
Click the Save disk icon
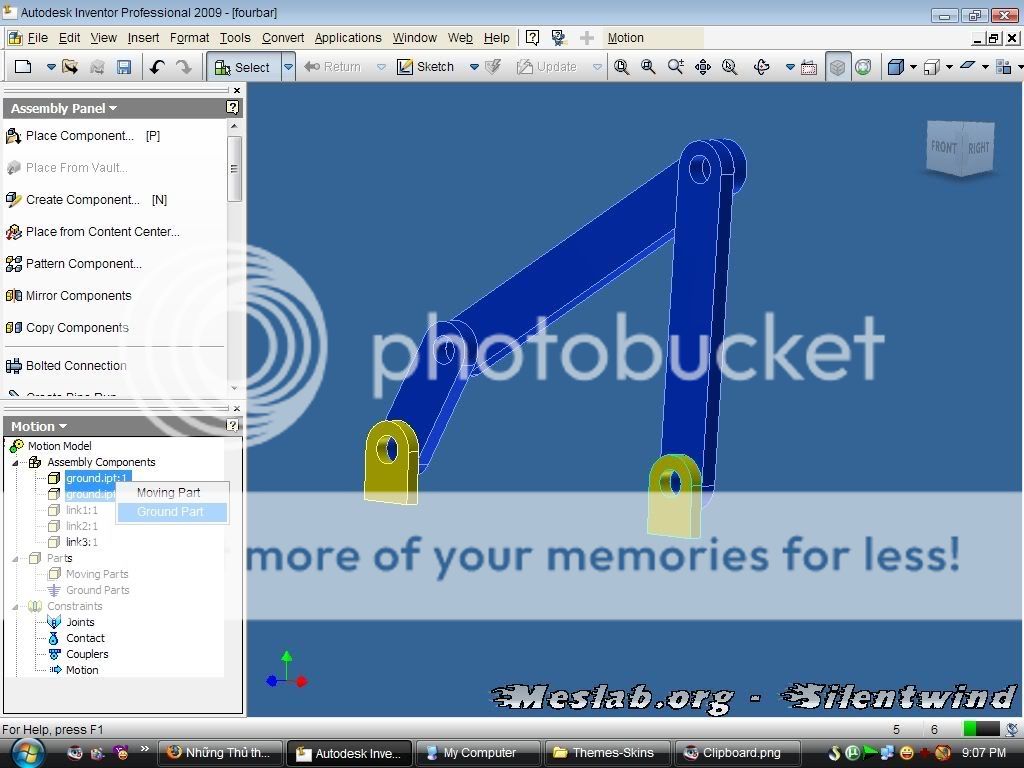123,67
